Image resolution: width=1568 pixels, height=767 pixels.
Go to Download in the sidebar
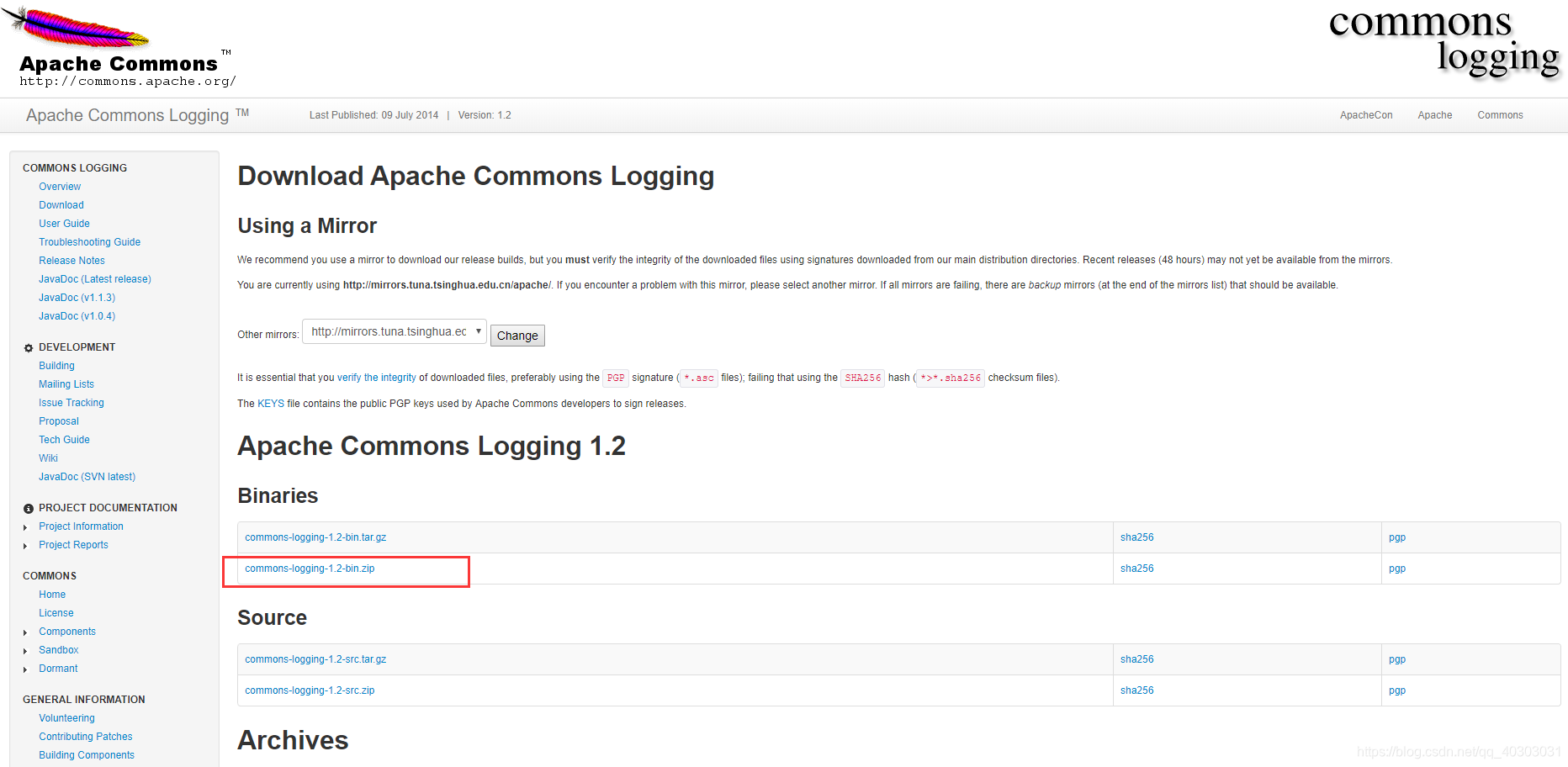[x=61, y=205]
